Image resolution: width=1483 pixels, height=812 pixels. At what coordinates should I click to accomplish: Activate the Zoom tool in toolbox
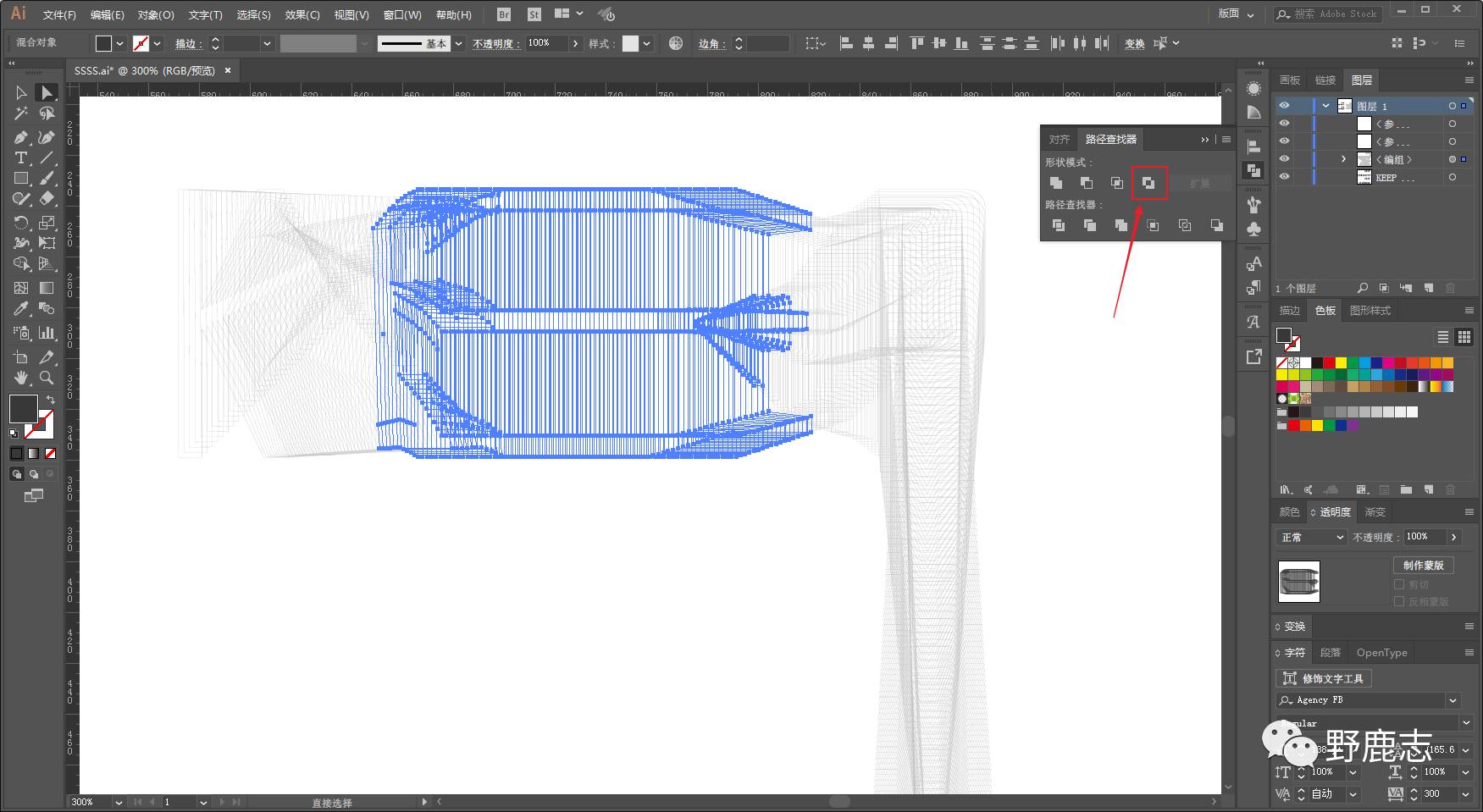click(x=47, y=378)
